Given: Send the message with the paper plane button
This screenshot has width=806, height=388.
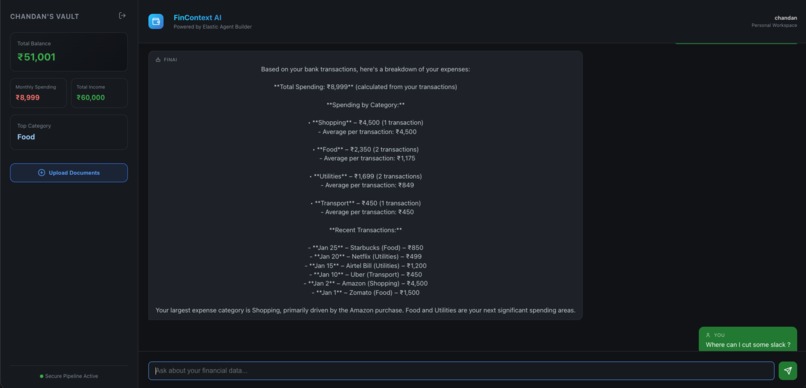Looking at the screenshot, I should coord(787,371).
